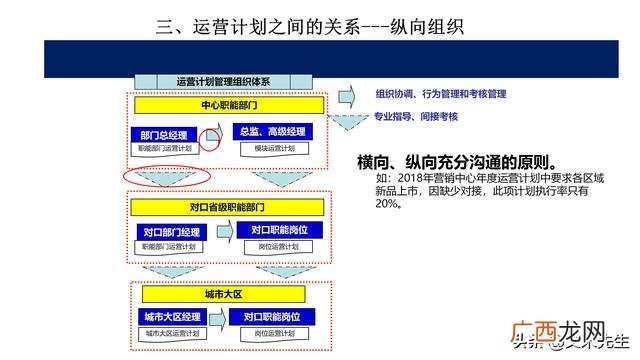Image resolution: width=640 pixels, height=360 pixels.
Task: Select the line starting 新品上市，因缺少对接
Action: 482,191
